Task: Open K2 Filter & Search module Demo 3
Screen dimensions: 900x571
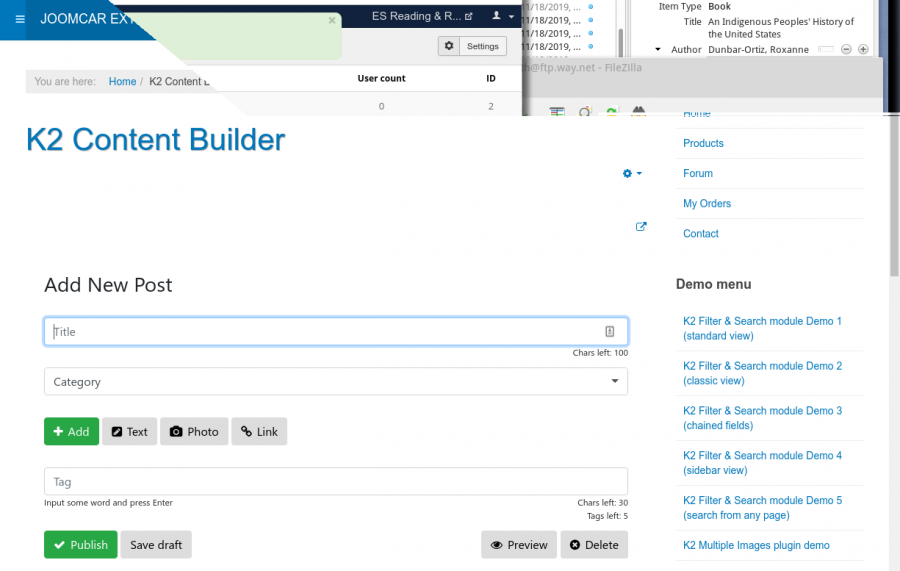Action: (762, 418)
